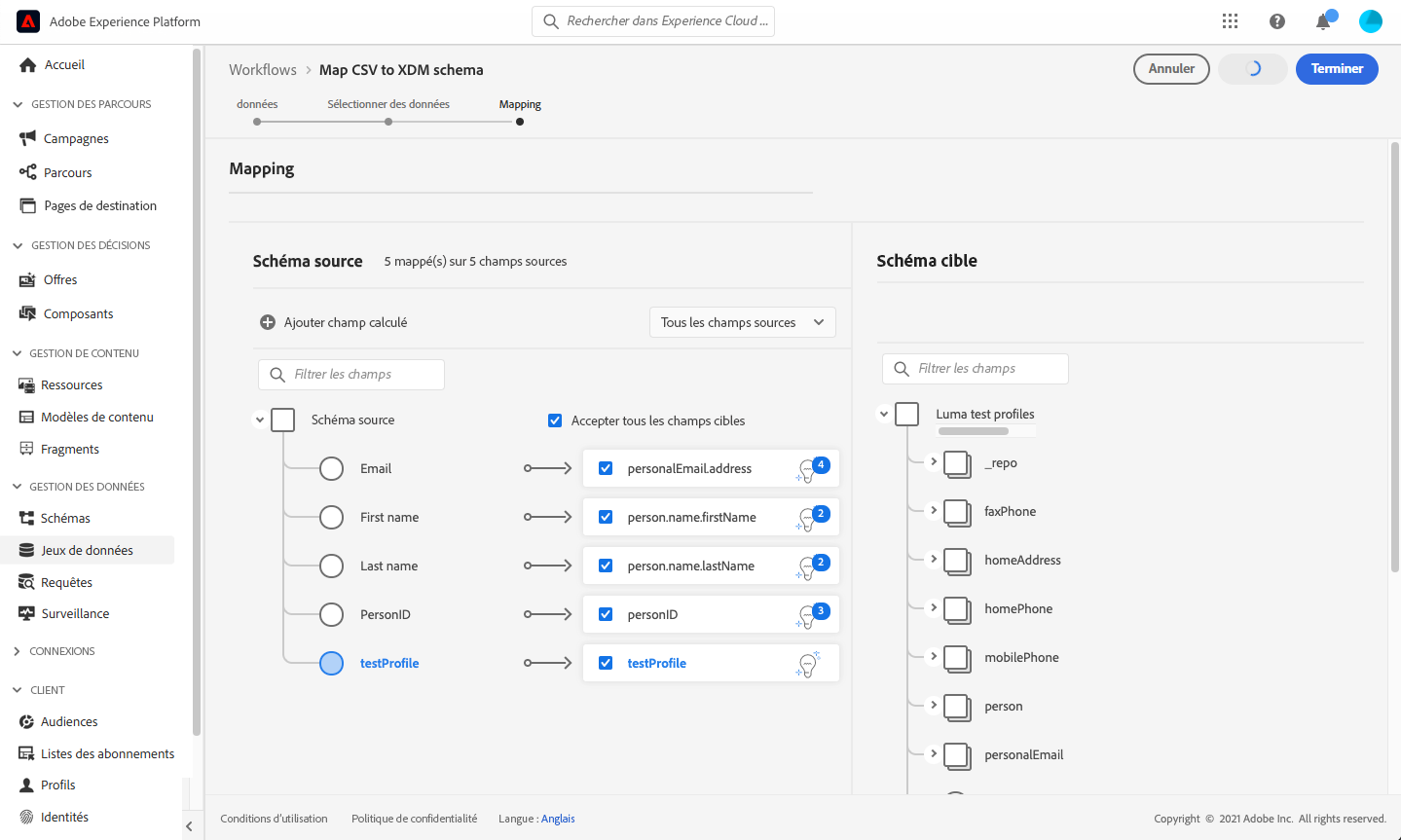Screen dimensions: 1401x840
Task: Expand the homeAddress target node
Action: (934, 559)
